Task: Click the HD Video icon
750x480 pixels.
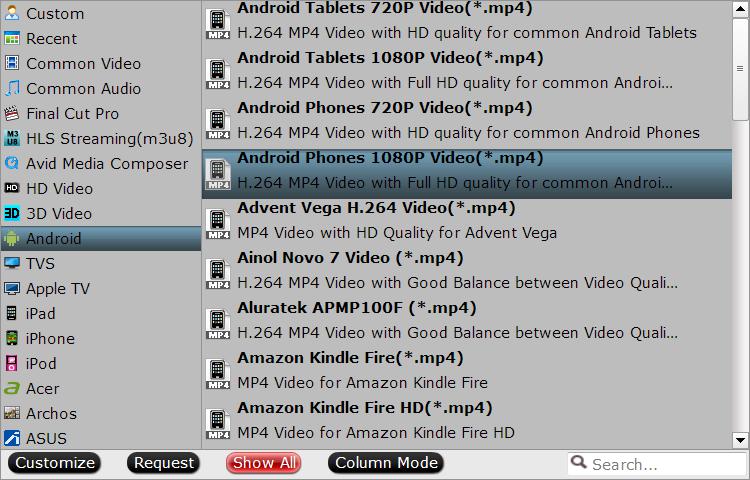Action: tap(12, 188)
